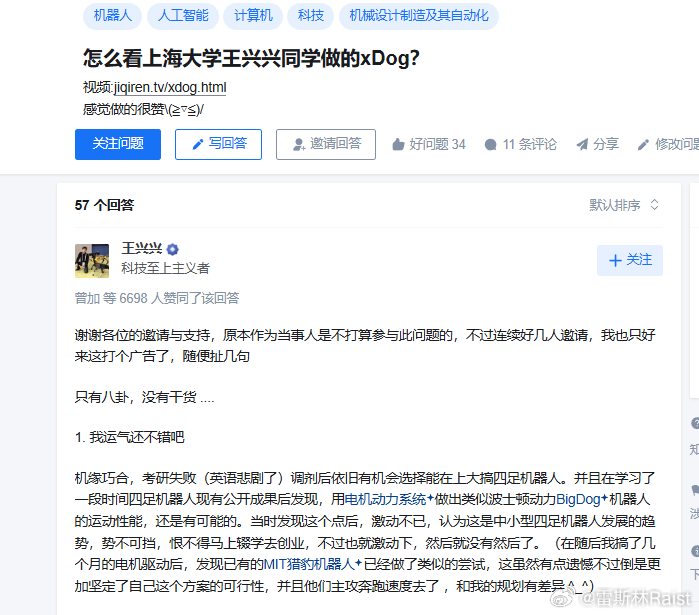Screen dimensions: 699x615
Task: Open the jiqiren.tv/xdog.html video link
Action: [x=170, y=87]
